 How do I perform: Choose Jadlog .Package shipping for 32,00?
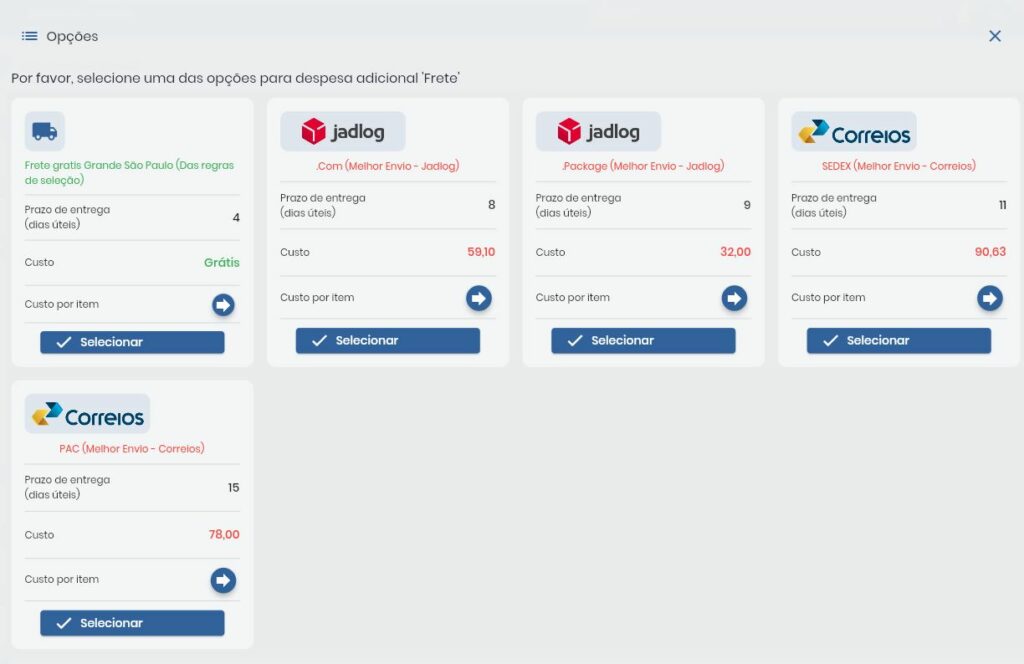[x=643, y=341]
